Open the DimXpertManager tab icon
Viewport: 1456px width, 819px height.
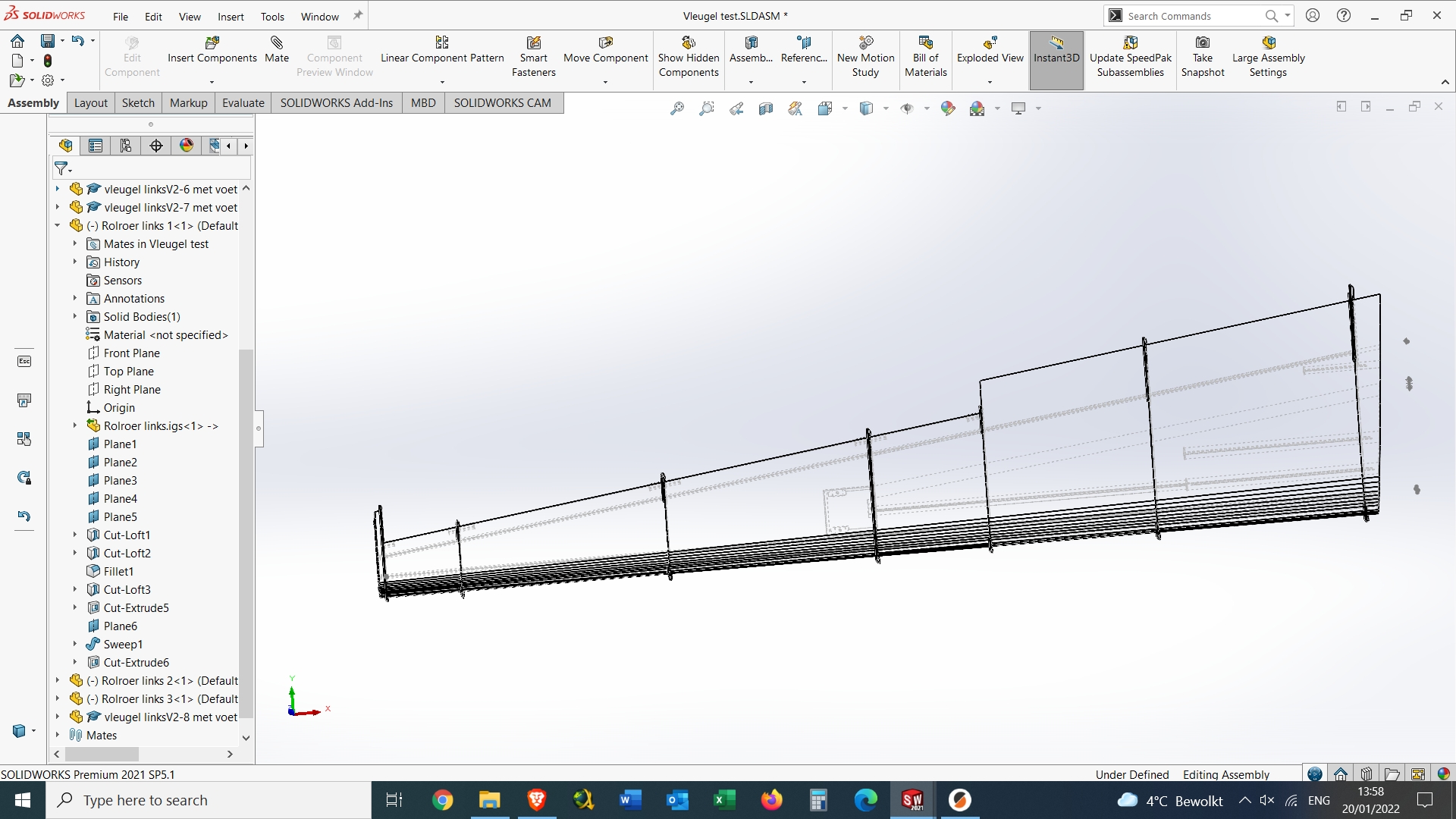coord(156,146)
